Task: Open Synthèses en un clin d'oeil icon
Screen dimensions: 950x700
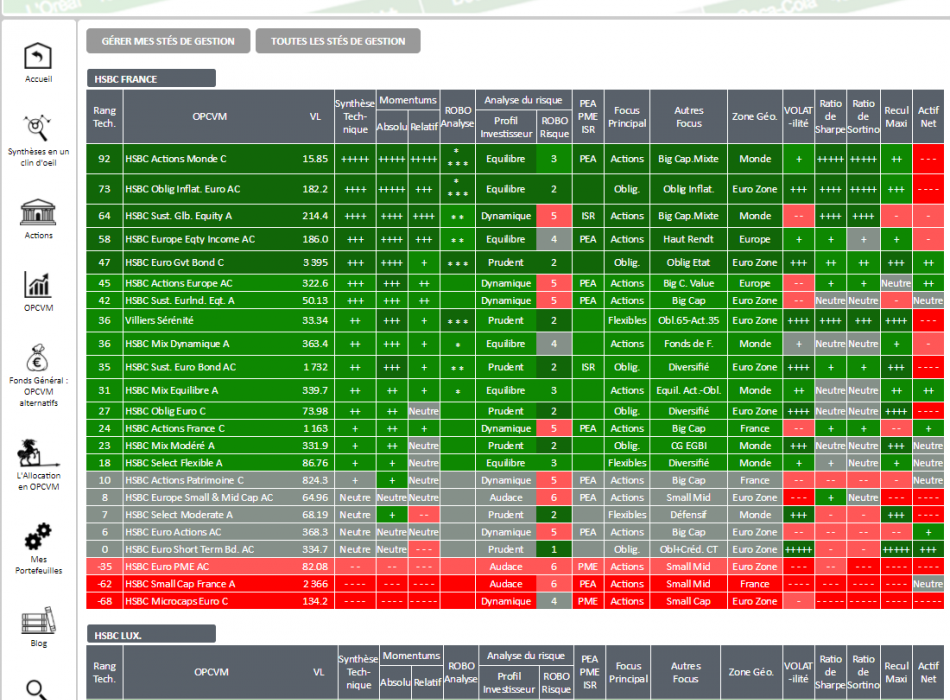Action: click(x=37, y=128)
